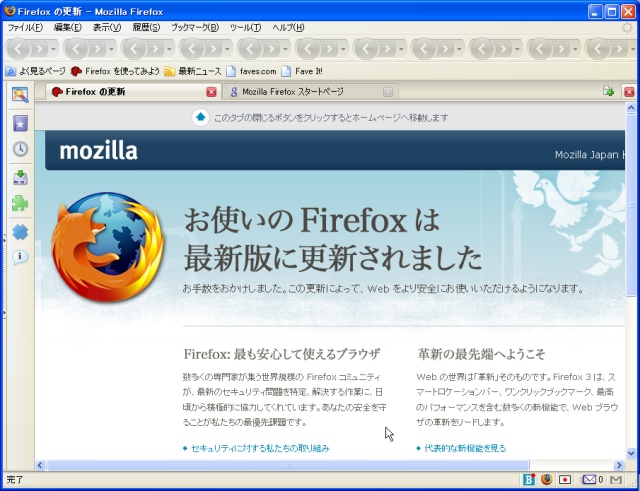Viewport: 640px width, 491px height.
Task: Open the ヘルプ(H) menu
Action: [x=288, y=27]
